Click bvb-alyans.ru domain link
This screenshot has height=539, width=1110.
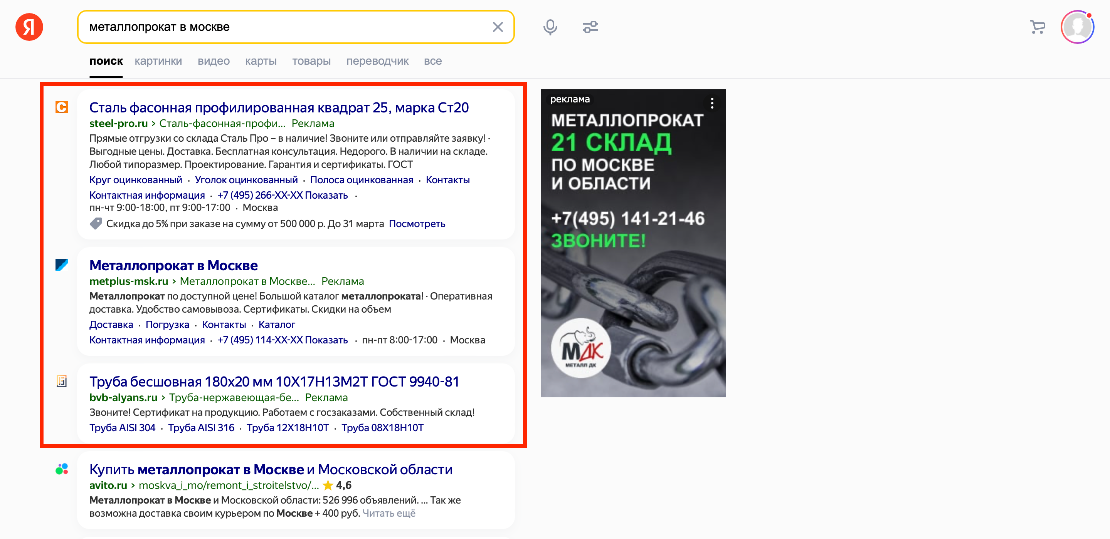pos(123,398)
